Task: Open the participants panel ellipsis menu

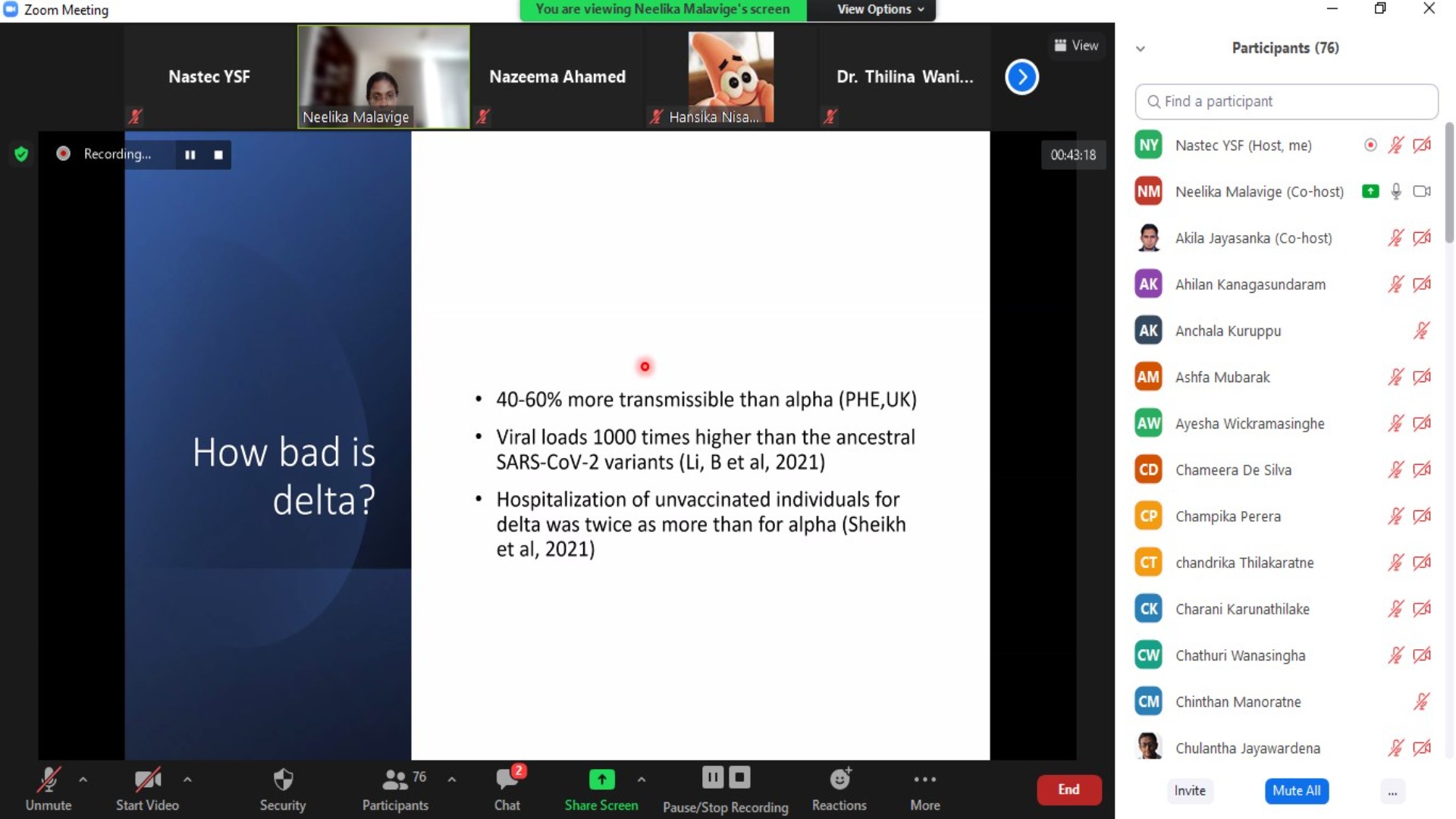Action: click(1392, 791)
